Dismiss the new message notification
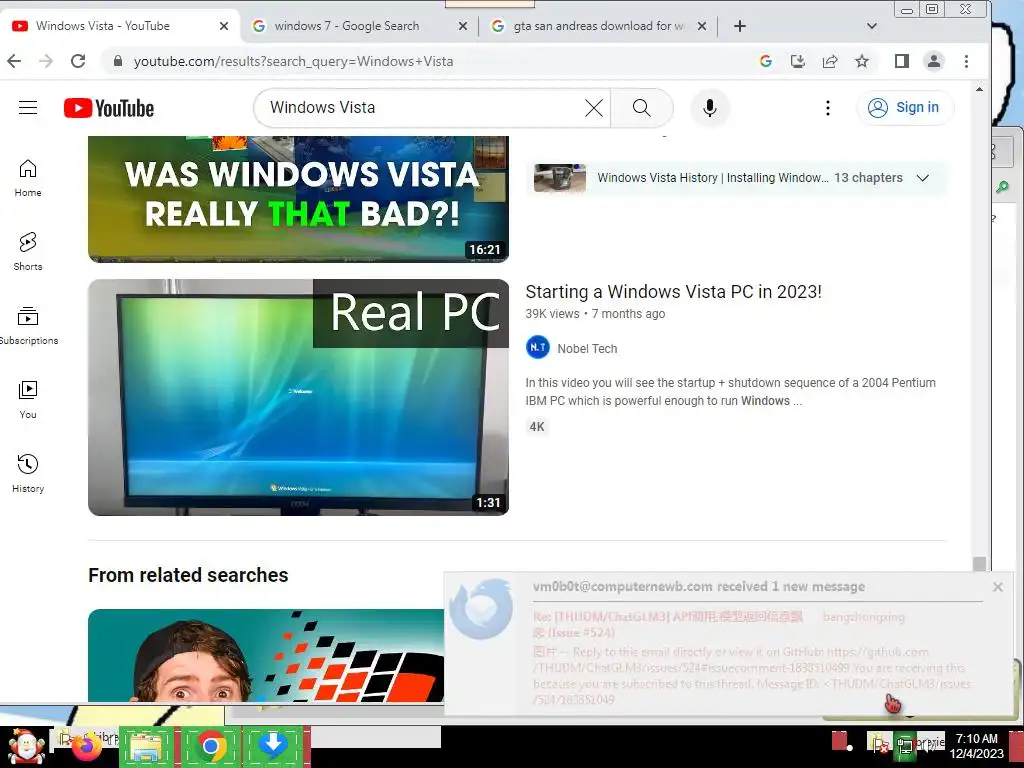This screenshot has width=1024, height=768. pos(997,587)
